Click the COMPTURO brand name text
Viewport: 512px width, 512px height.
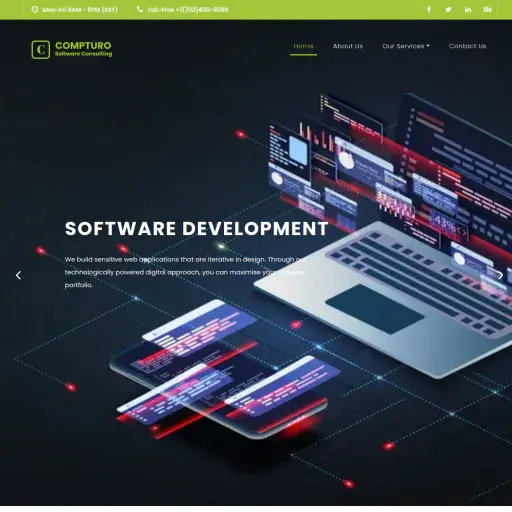[x=83, y=45]
